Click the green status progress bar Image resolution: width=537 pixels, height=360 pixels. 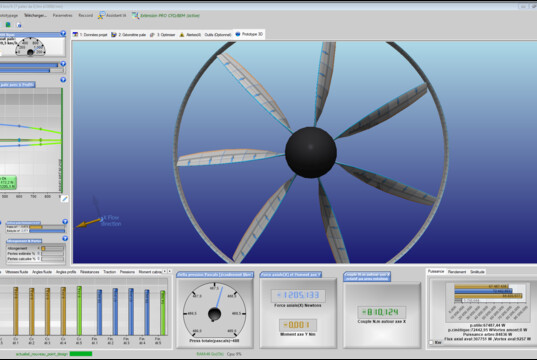[81, 353]
